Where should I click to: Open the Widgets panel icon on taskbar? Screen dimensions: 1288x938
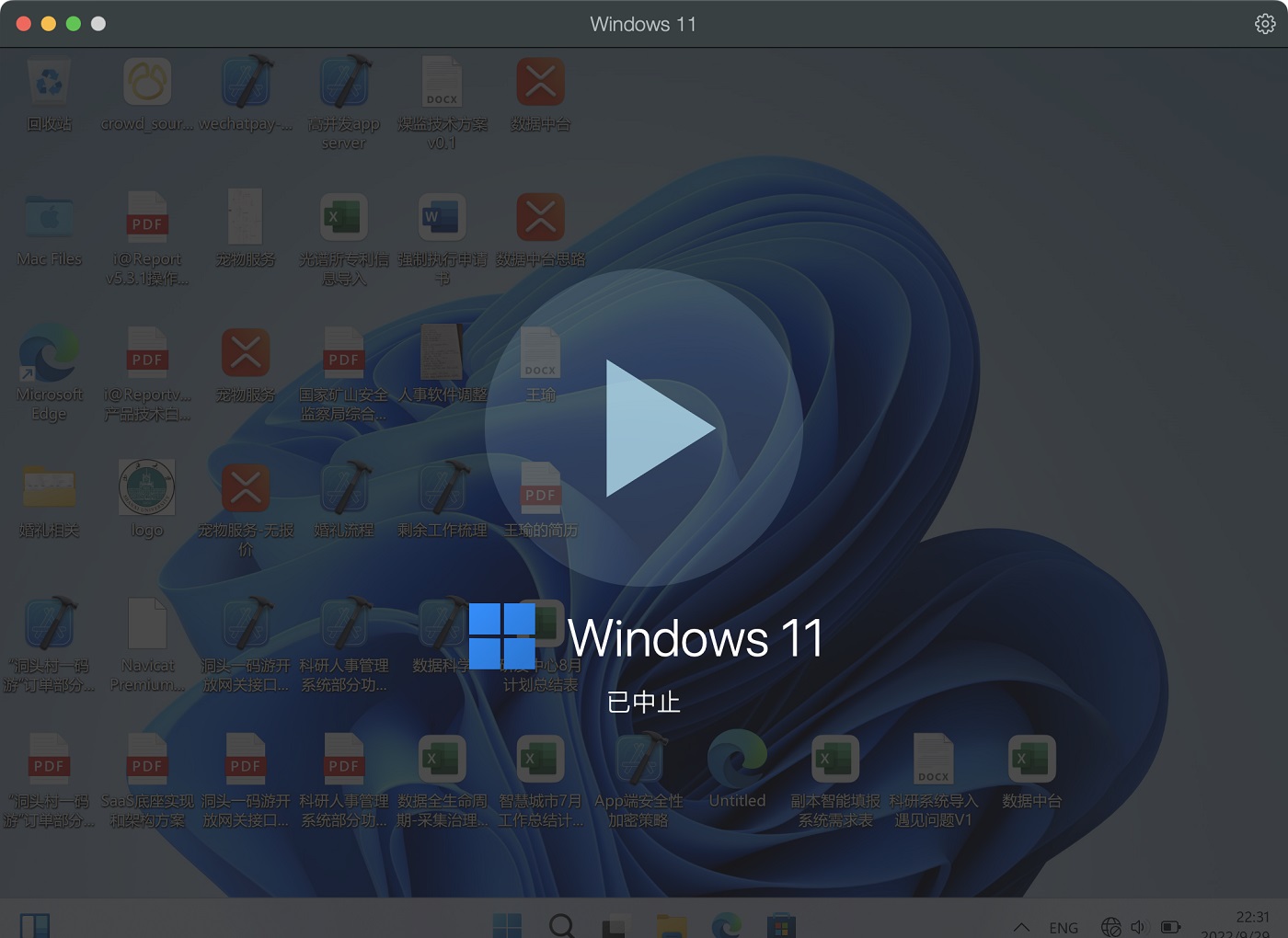(x=35, y=925)
